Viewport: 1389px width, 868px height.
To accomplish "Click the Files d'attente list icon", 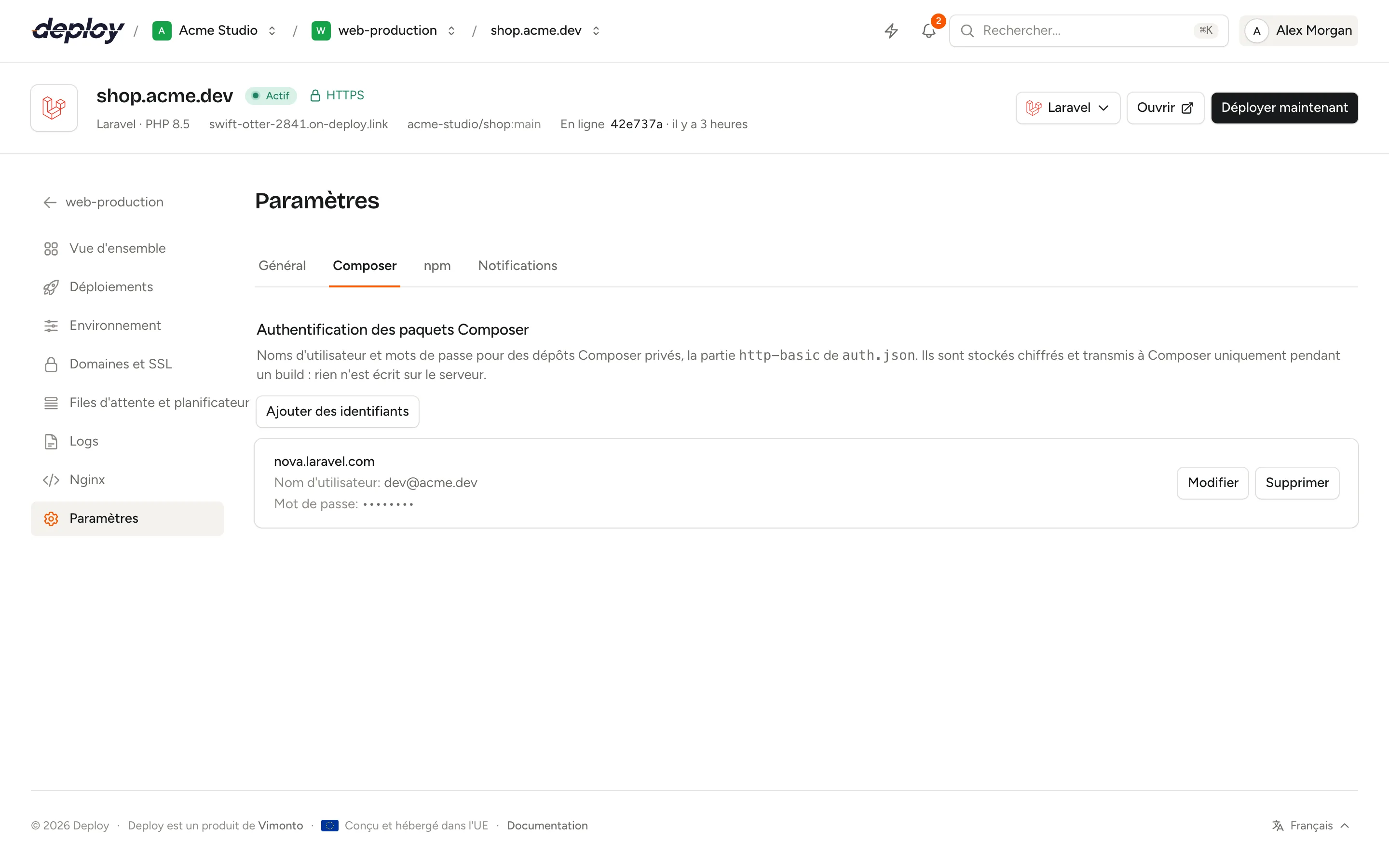I will [51, 403].
